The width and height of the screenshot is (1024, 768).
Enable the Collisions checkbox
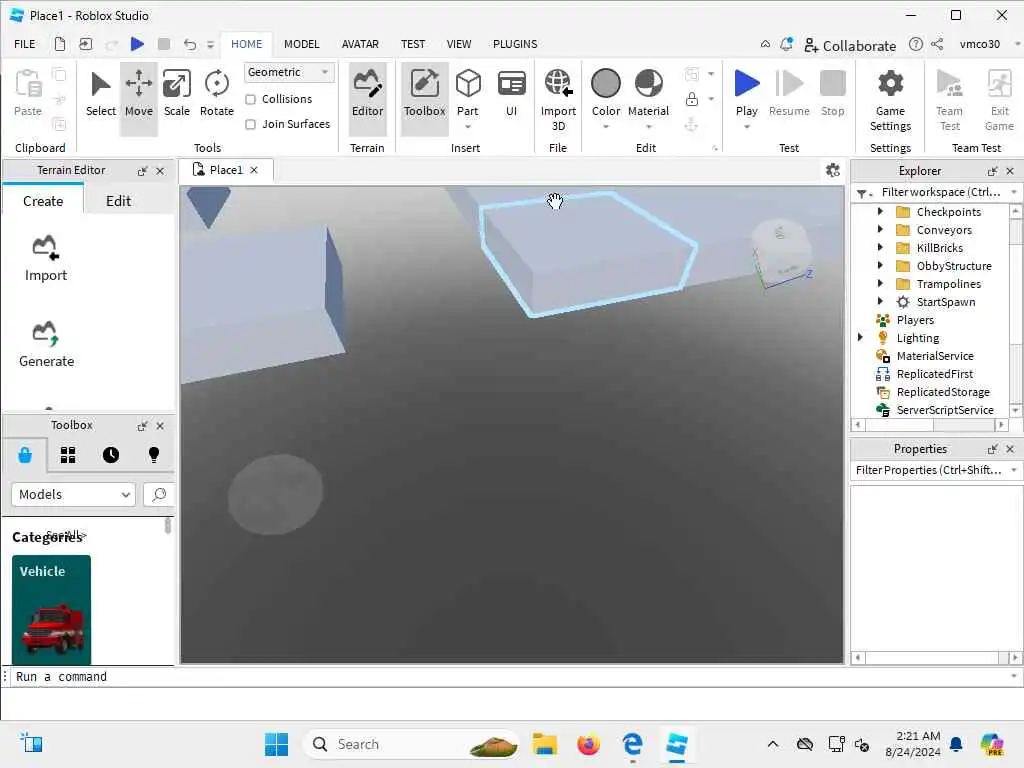click(250, 99)
